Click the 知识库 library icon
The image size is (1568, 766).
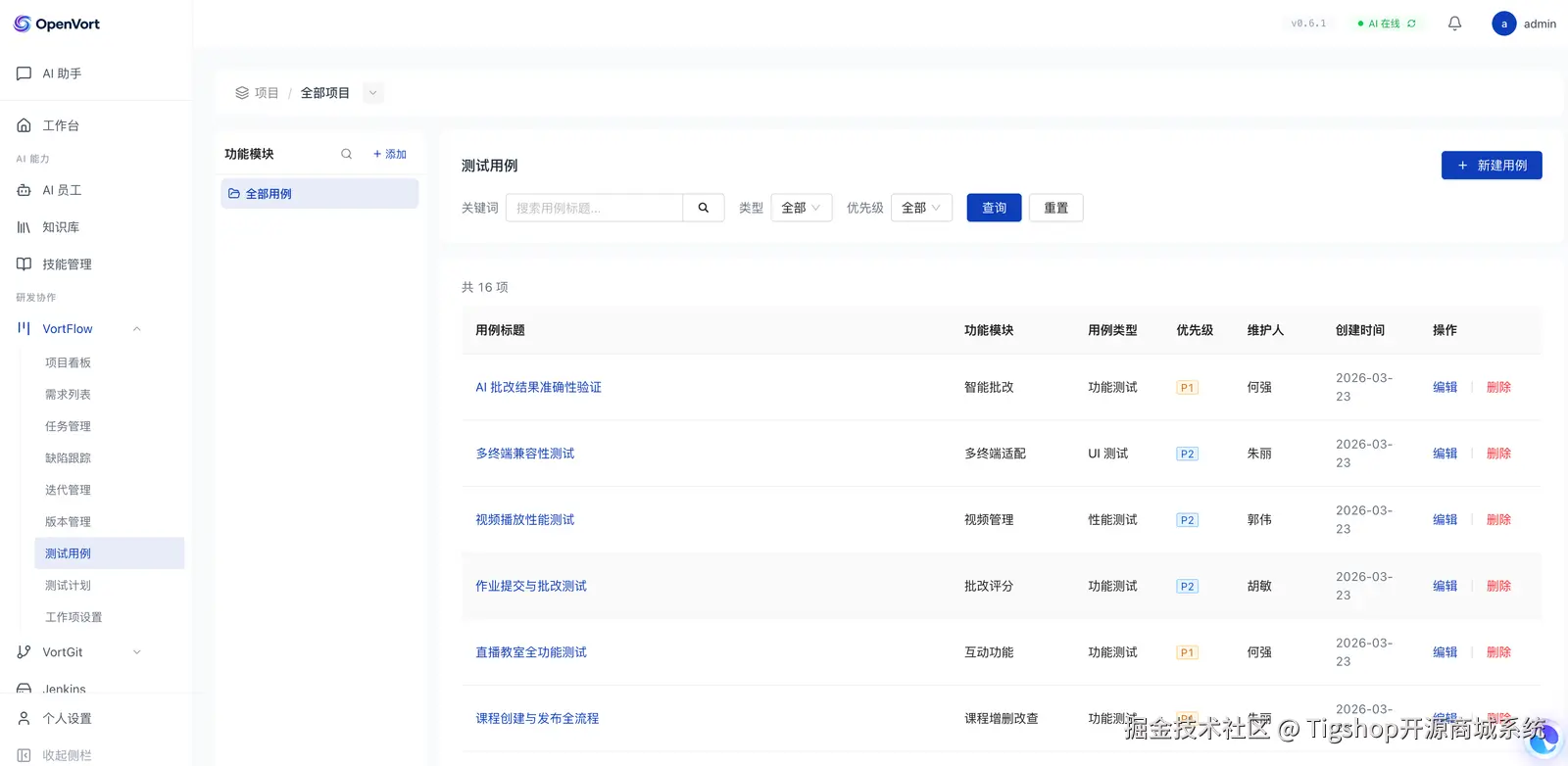24,227
